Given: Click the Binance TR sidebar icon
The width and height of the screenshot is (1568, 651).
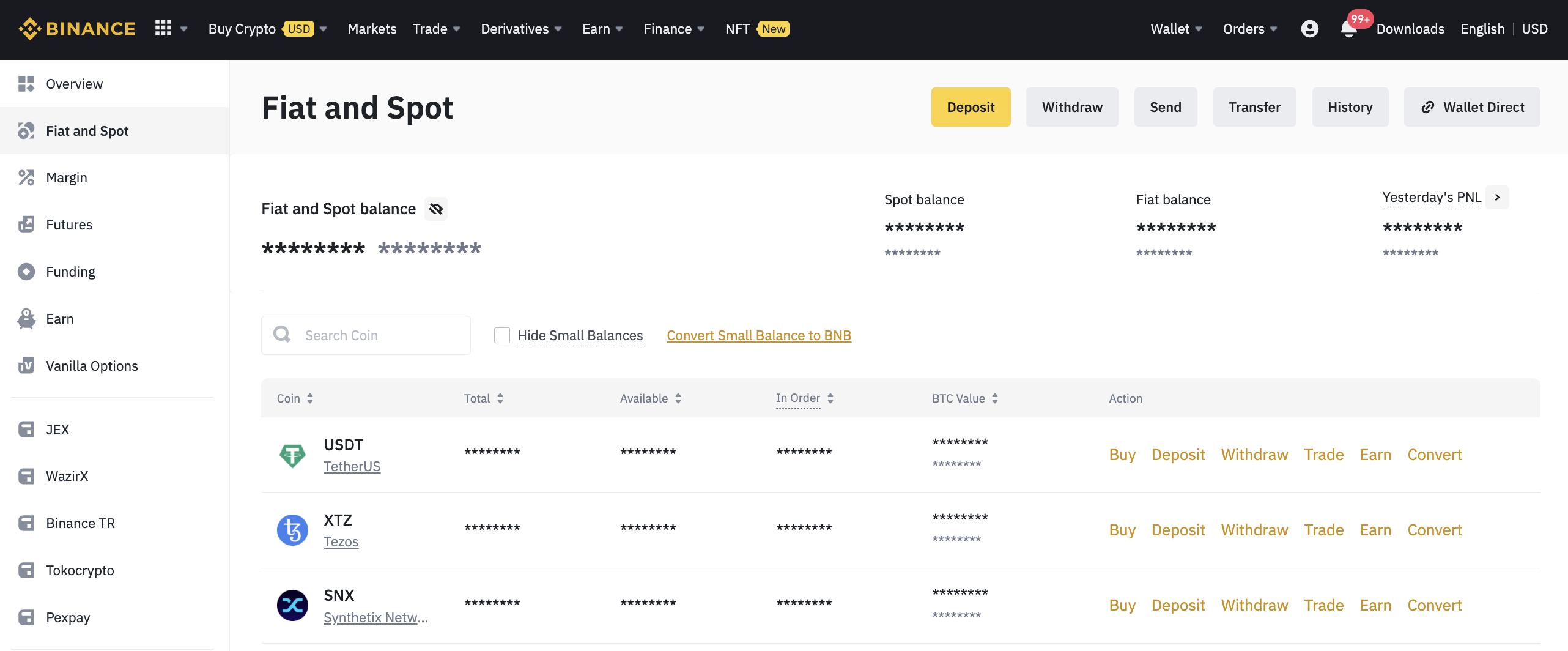Looking at the screenshot, I should click(x=26, y=523).
